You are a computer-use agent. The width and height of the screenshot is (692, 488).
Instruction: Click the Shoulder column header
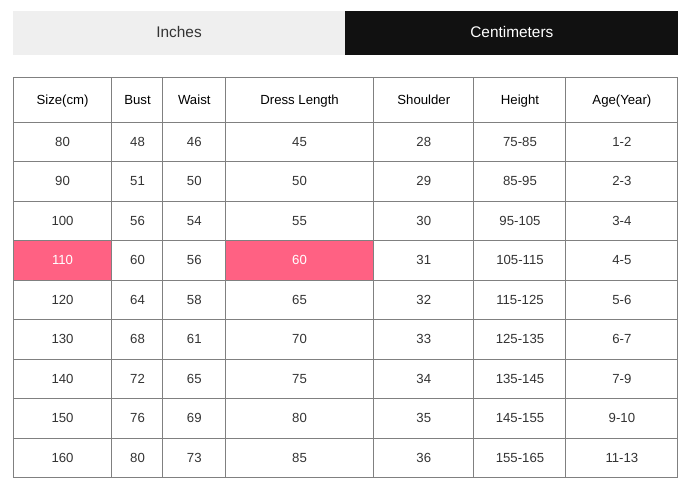click(x=423, y=100)
